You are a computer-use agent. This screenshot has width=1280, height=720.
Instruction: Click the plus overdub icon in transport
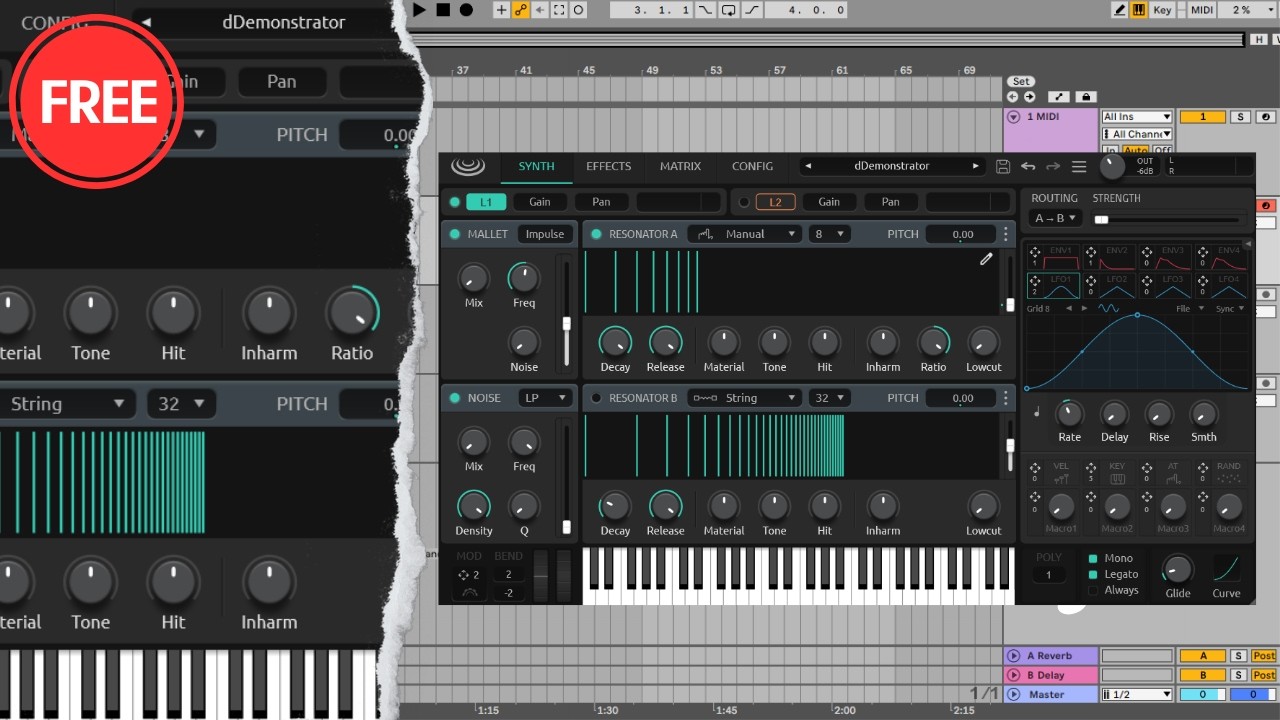(501, 10)
